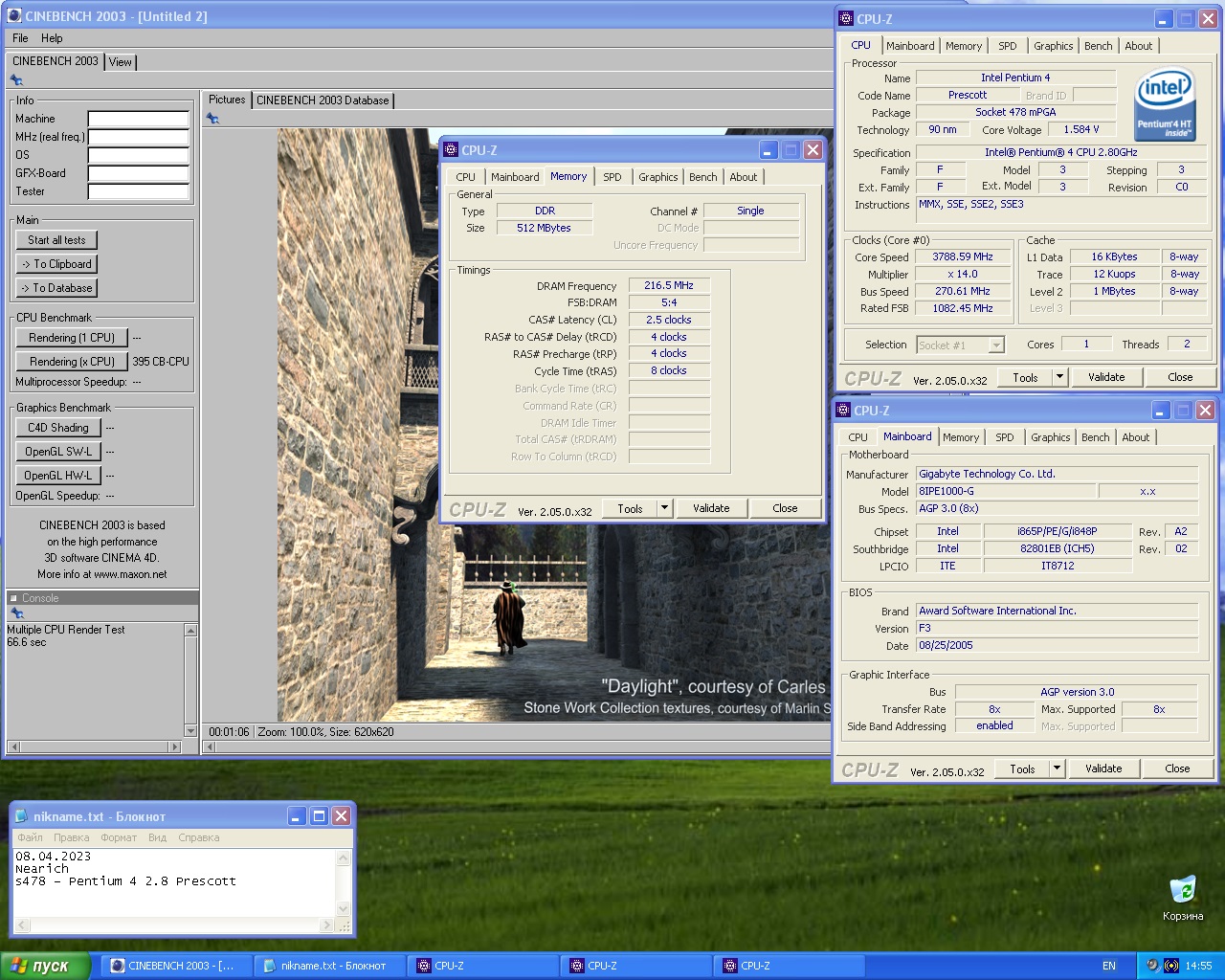Click the To Clipboard button

(x=56, y=264)
